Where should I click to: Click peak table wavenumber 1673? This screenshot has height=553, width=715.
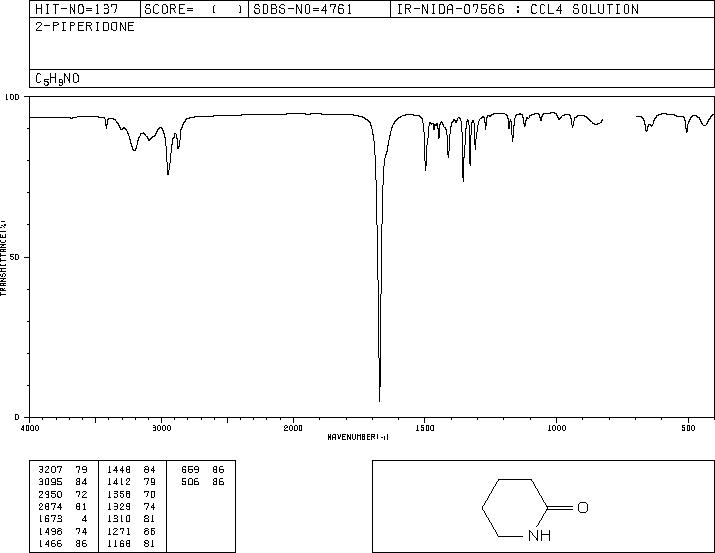coord(50,519)
